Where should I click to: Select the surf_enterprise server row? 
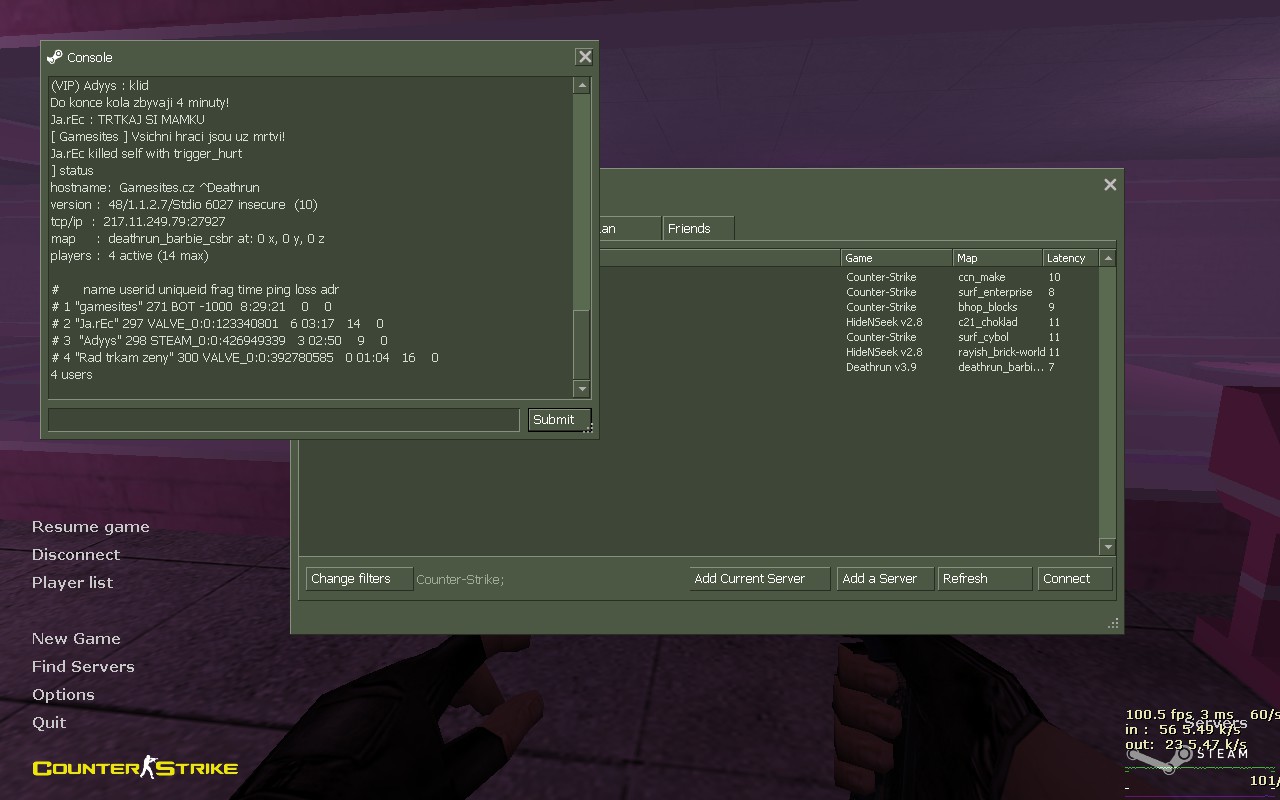849,292
